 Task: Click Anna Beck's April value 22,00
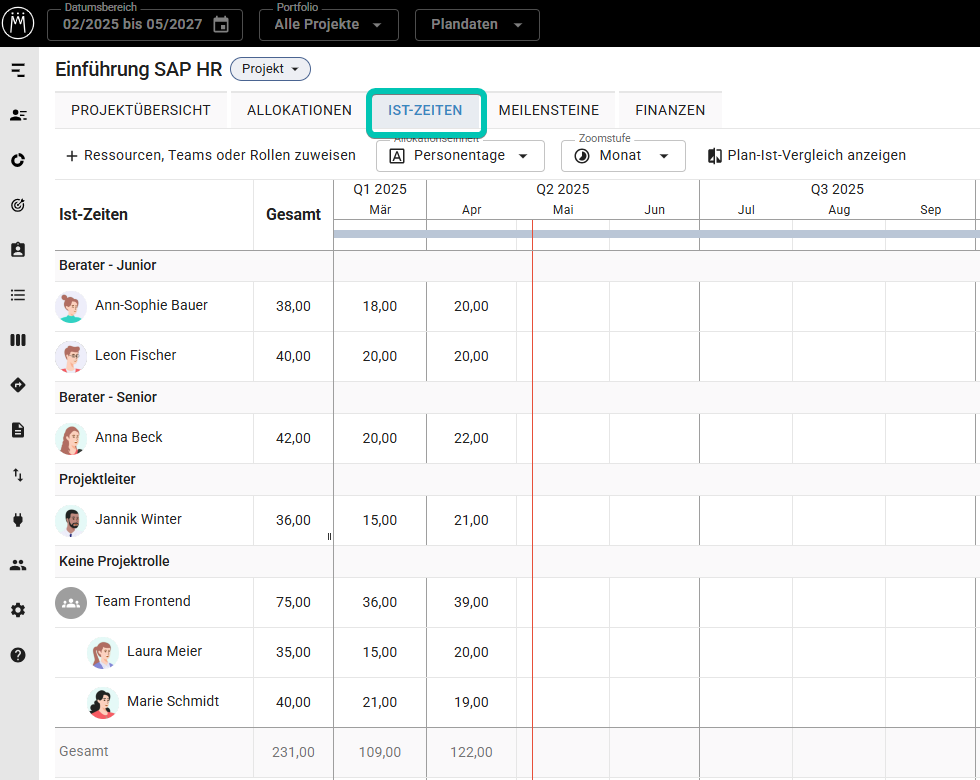click(x=471, y=438)
